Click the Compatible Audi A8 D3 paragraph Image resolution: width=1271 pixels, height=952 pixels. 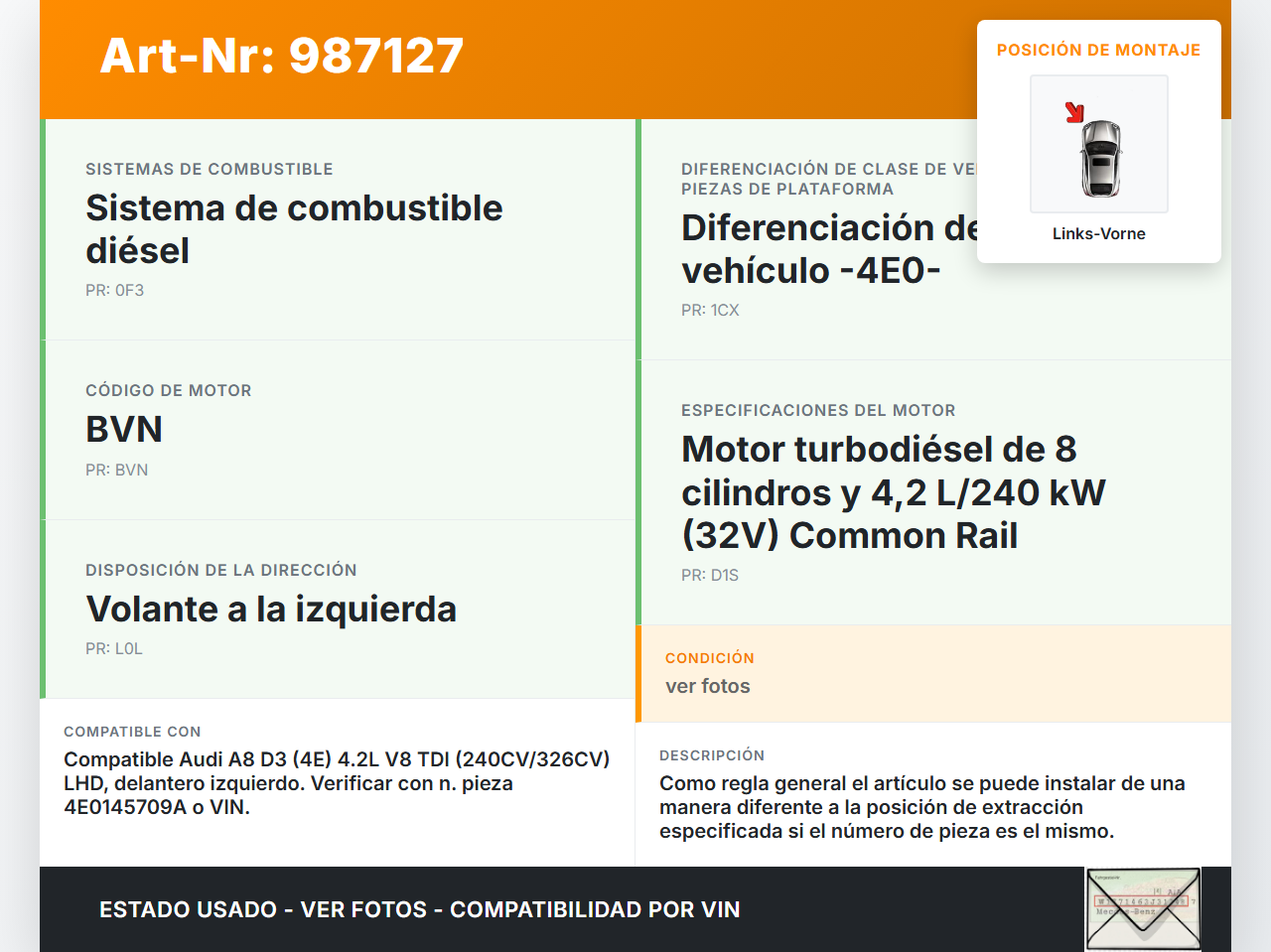click(x=337, y=783)
